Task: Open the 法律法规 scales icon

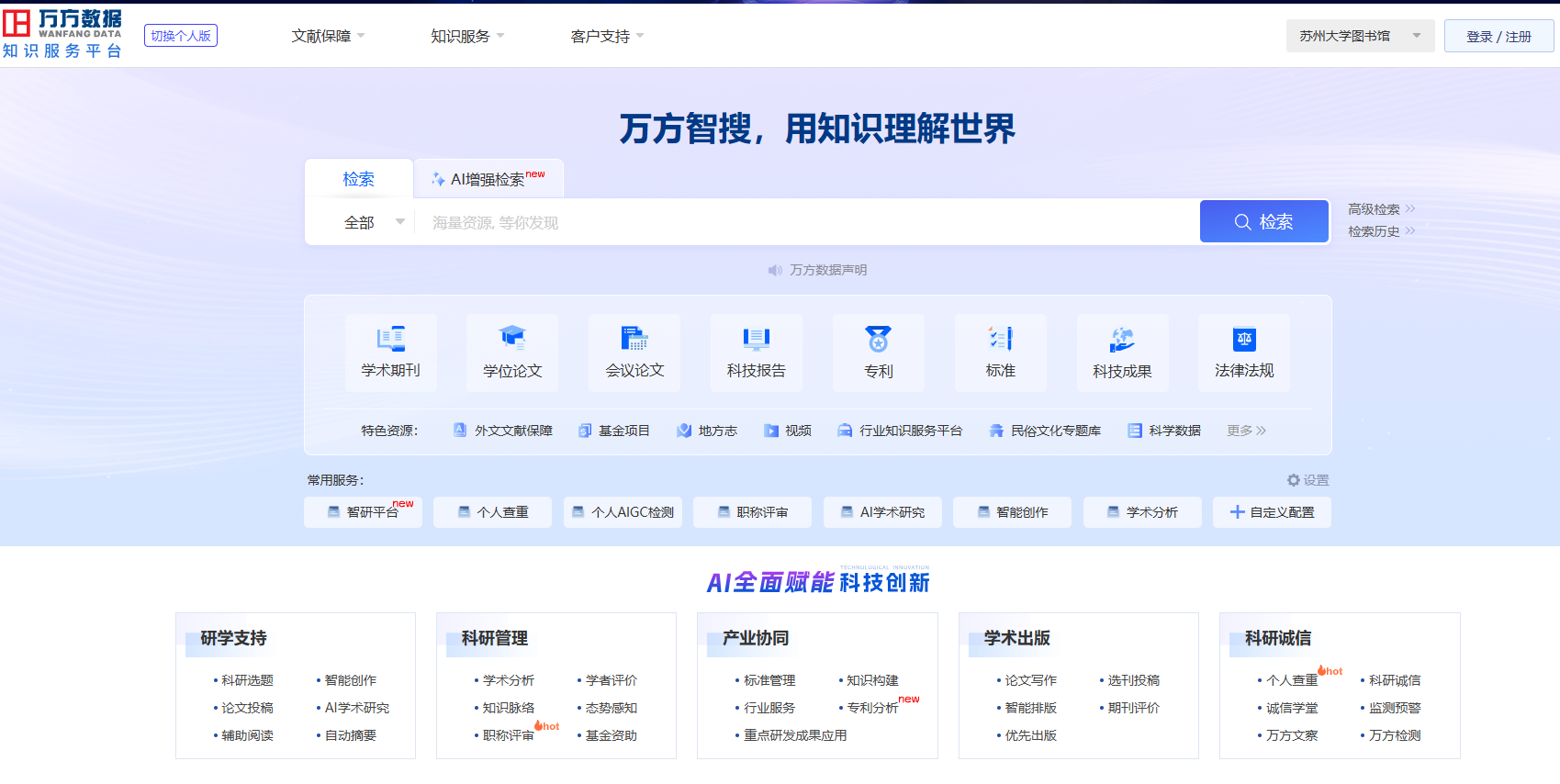Action: pos(1244,340)
